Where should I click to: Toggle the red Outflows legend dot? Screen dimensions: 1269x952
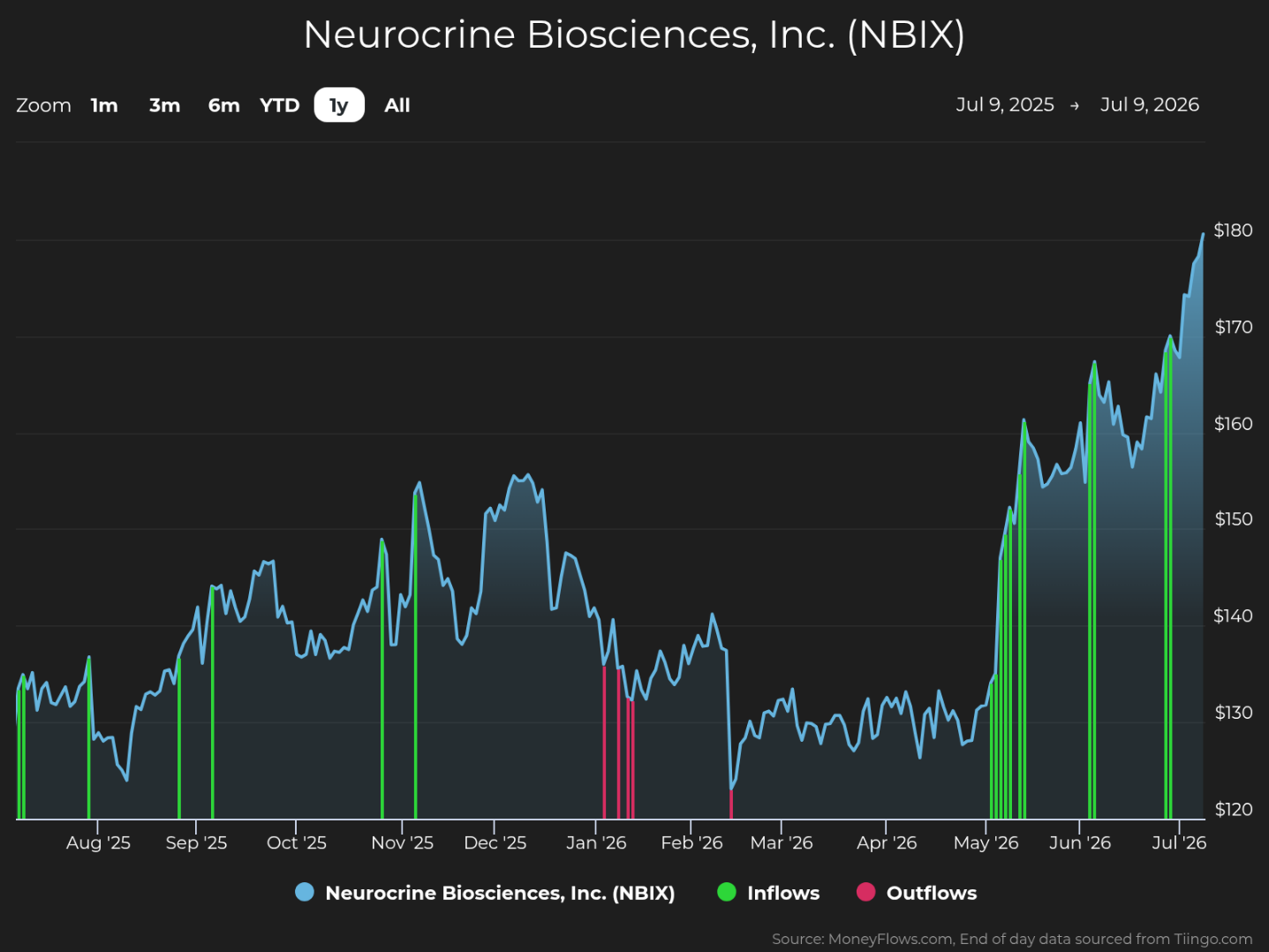click(x=866, y=892)
